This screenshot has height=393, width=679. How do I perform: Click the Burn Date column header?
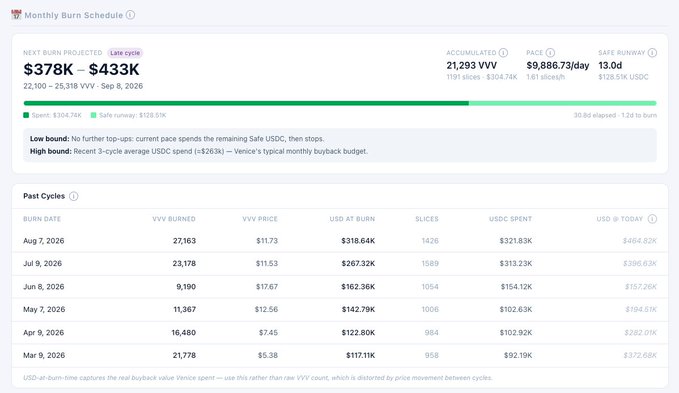coord(42,219)
